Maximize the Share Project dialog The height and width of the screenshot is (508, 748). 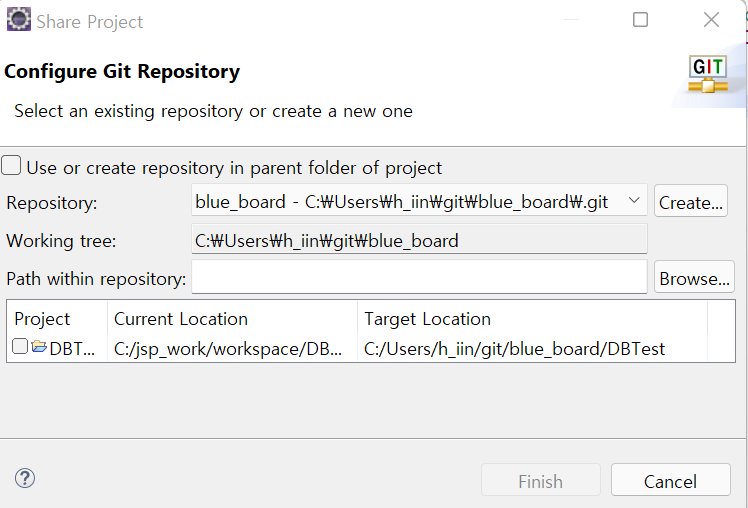point(640,20)
